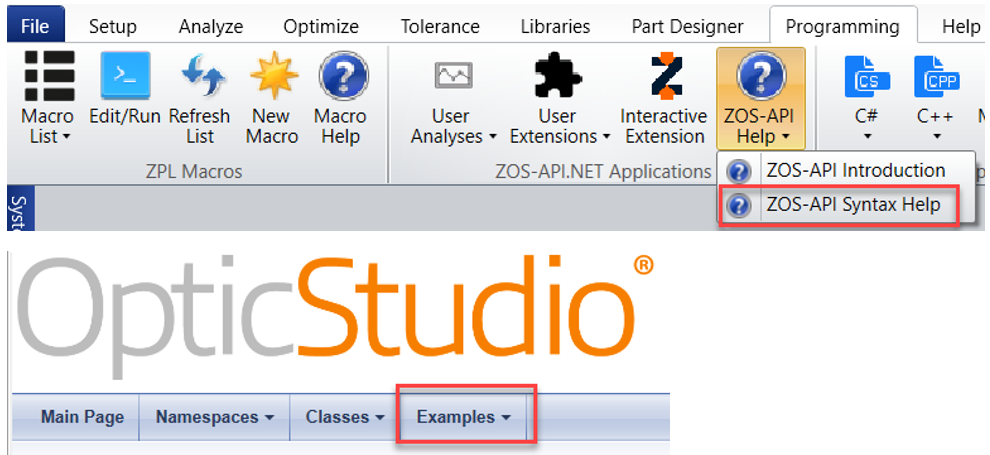This screenshot has width=990, height=455.
Task: Switch to the Help tab
Action: 961,27
